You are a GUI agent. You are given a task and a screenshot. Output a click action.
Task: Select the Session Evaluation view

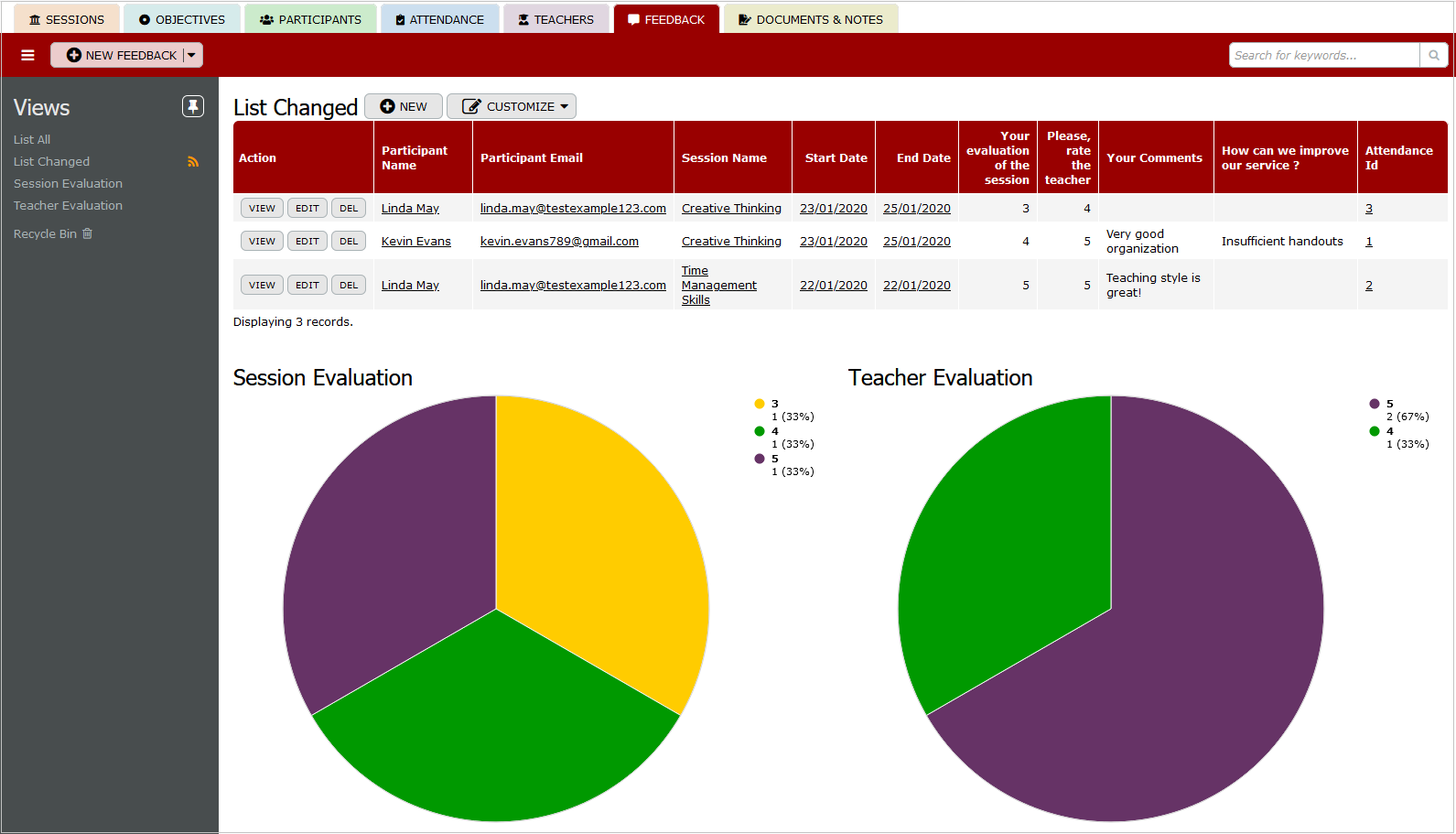click(68, 184)
